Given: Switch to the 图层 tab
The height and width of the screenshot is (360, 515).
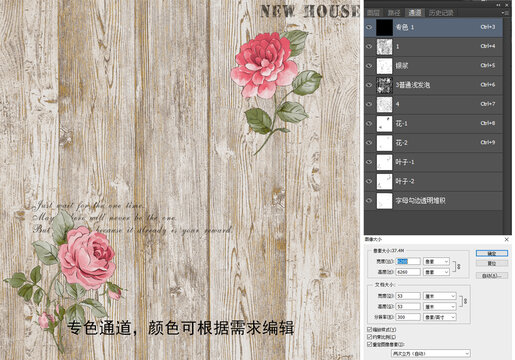Looking at the screenshot, I should coord(373,13).
